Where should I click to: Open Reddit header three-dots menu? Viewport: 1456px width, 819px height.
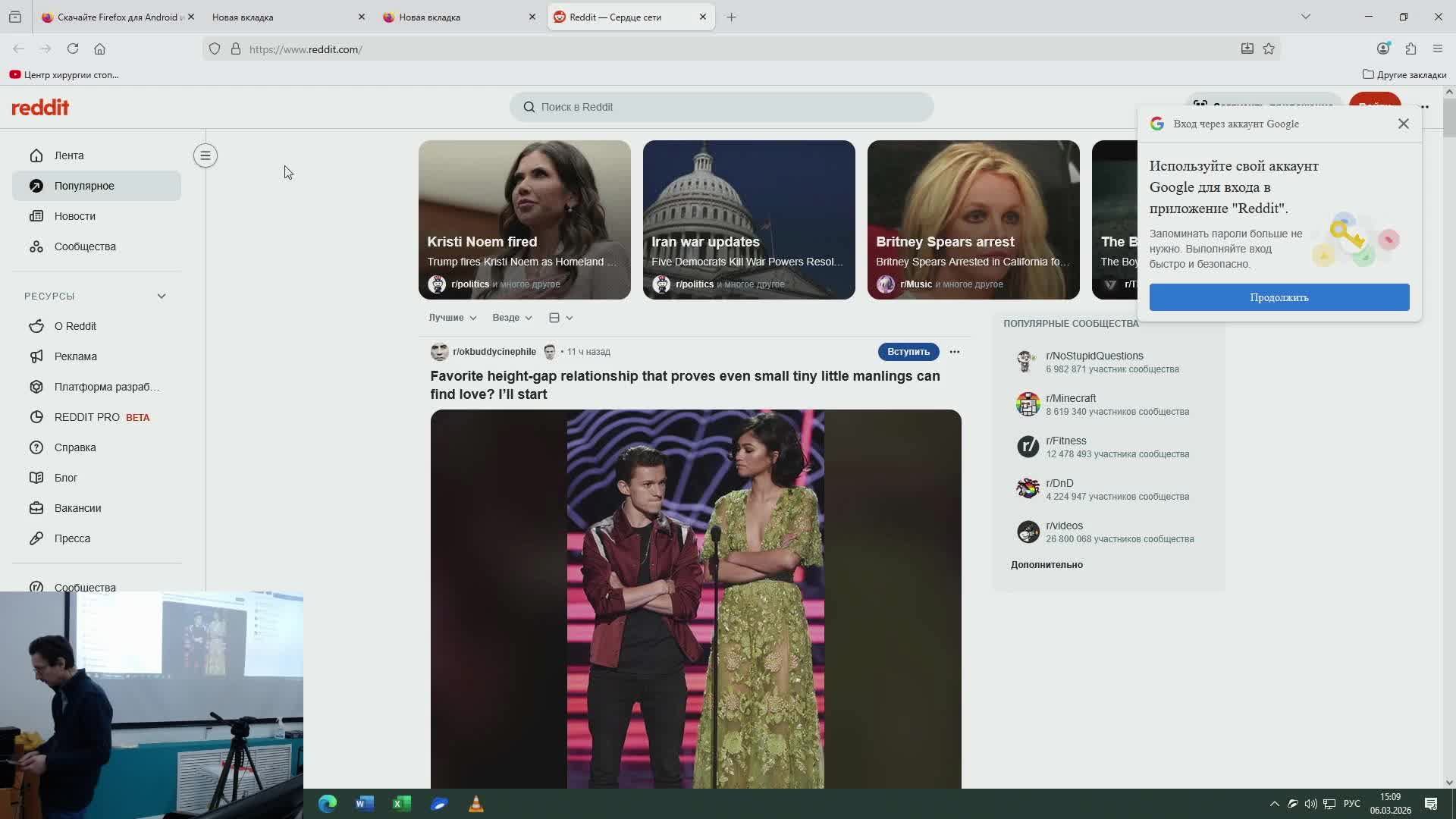point(1424,107)
